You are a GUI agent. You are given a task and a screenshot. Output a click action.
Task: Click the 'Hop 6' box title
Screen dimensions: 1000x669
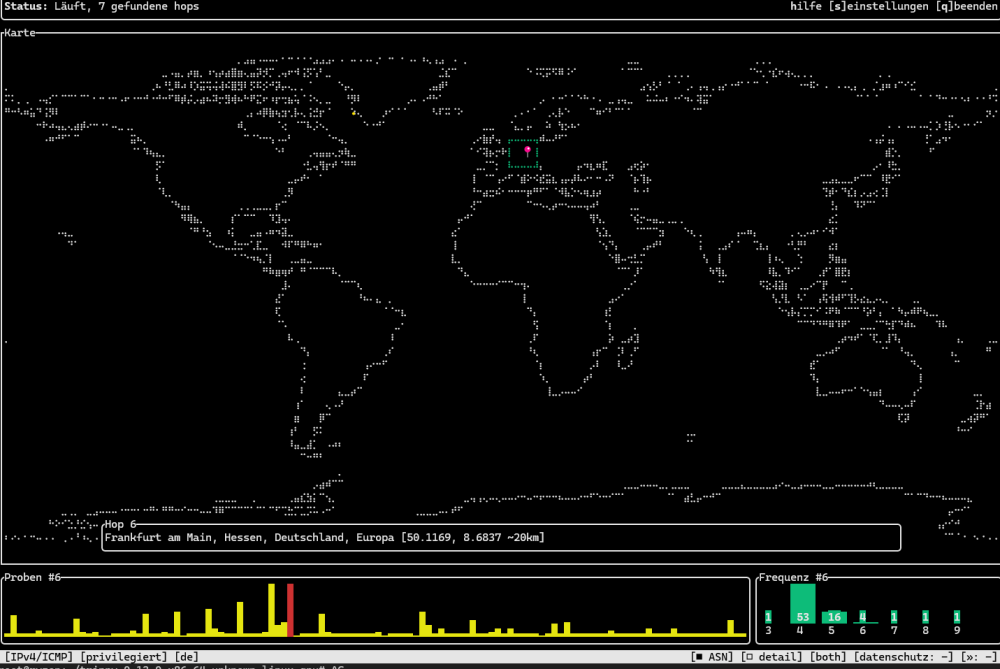click(121, 524)
